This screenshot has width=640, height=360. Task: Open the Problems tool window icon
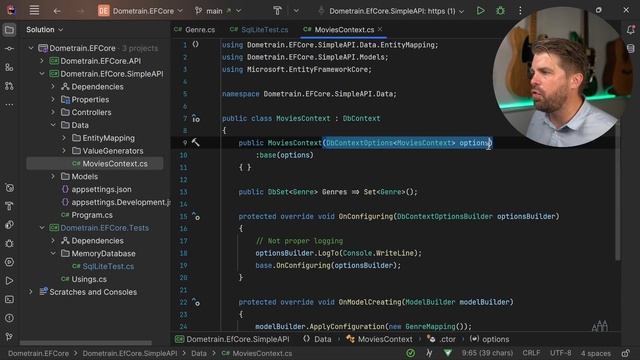(9, 318)
